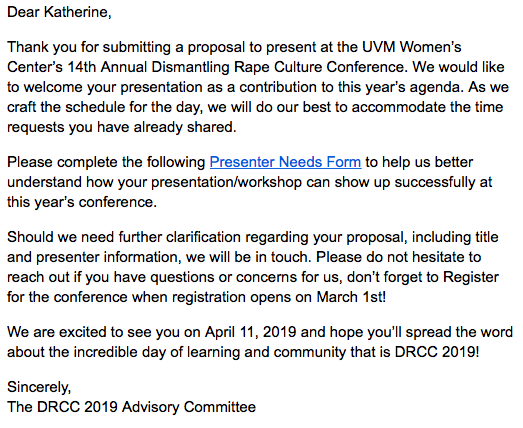This screenshot has height=428, width=523.
Task: Click the 'March 1st!' date text
Action: tap(351, 297)
